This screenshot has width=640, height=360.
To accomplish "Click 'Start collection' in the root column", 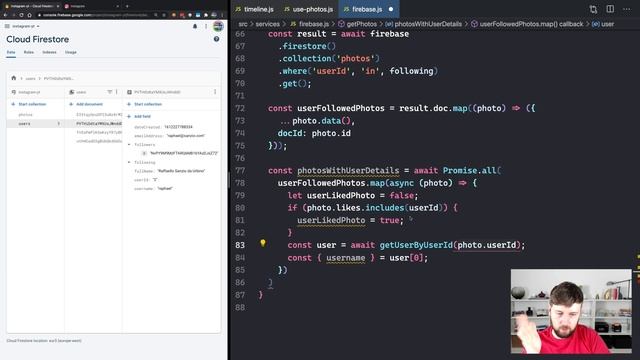I will [29, 104].
